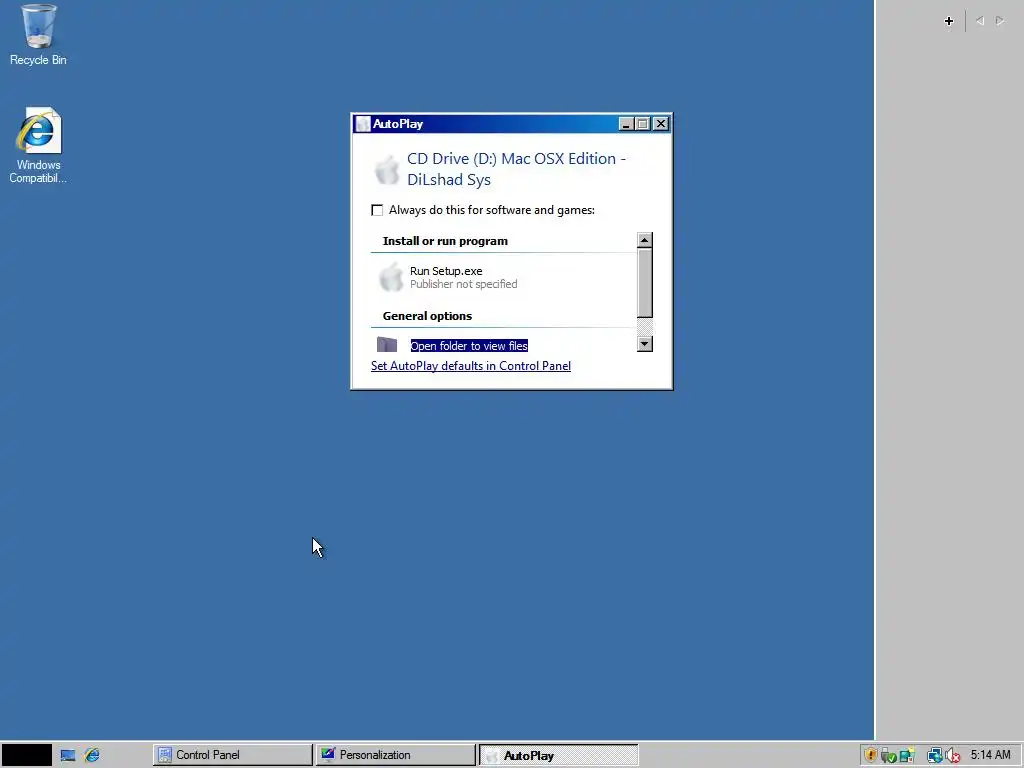Open Set AutoPlay defaults in Control Panel link
Image resolution: width=1024 pixels, height=768 pixels.
[471, 366]
